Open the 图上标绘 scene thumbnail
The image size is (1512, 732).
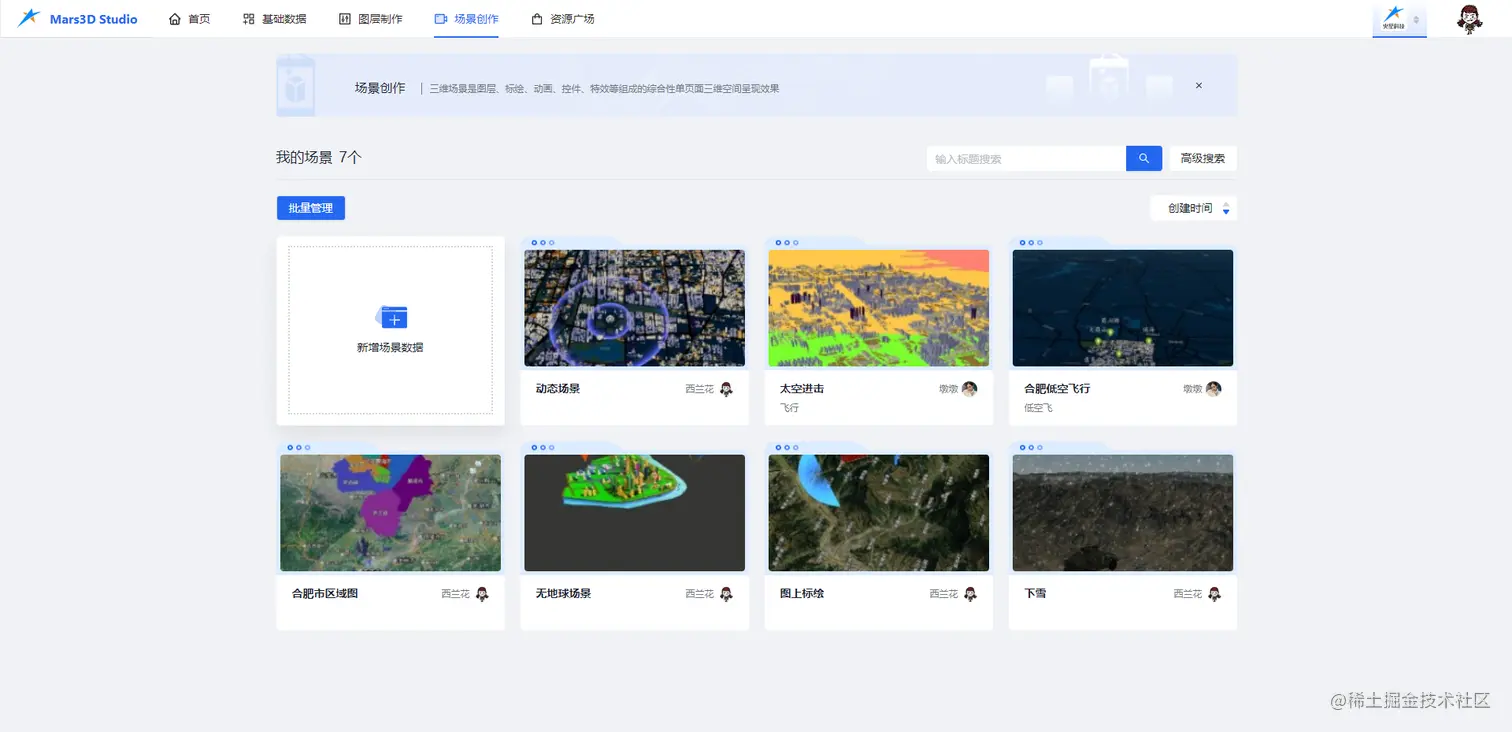pos(879,513)
